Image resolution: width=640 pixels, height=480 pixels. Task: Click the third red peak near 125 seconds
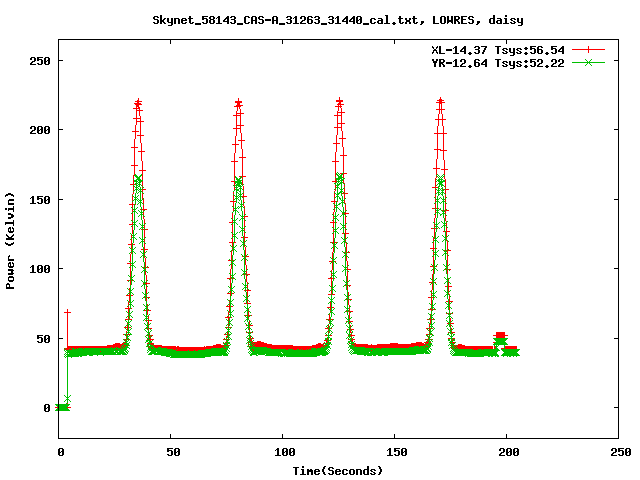(x=339, y=102)
